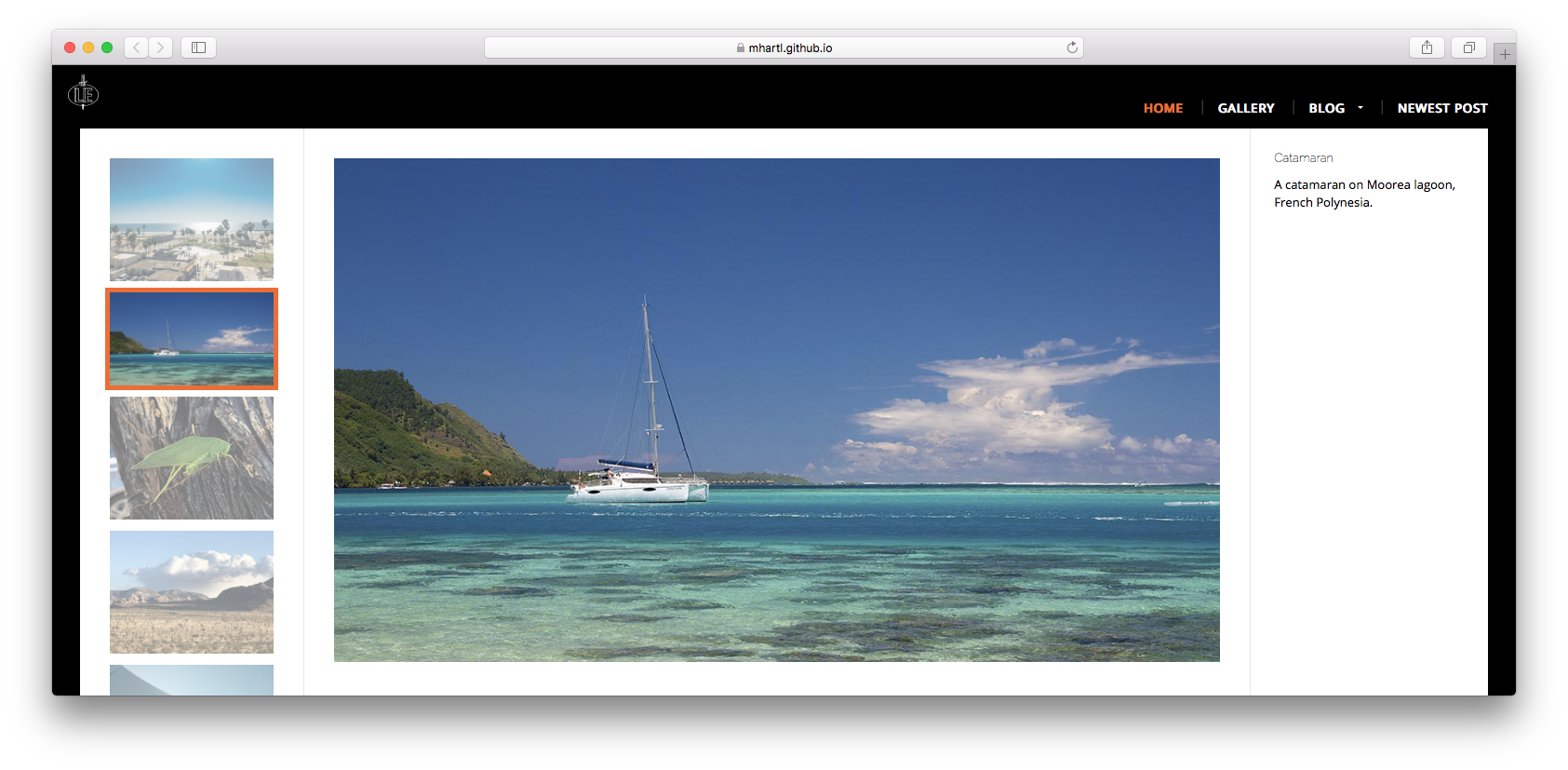
Task: Click the large catamaran main image
Action: pyautogui.click(x=776, y=410)
